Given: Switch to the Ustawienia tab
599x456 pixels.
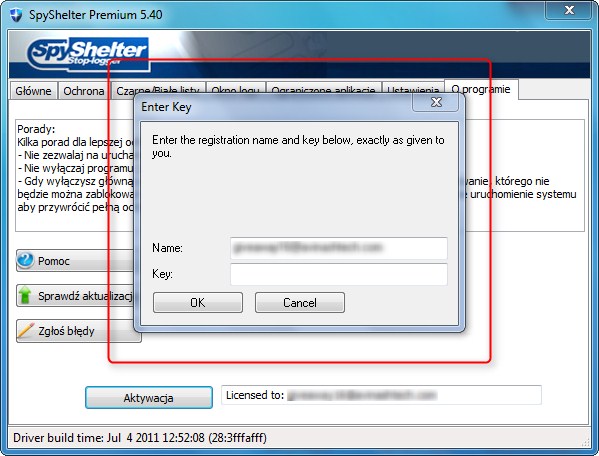Looking at the screenshot, I should pos(413,91).
